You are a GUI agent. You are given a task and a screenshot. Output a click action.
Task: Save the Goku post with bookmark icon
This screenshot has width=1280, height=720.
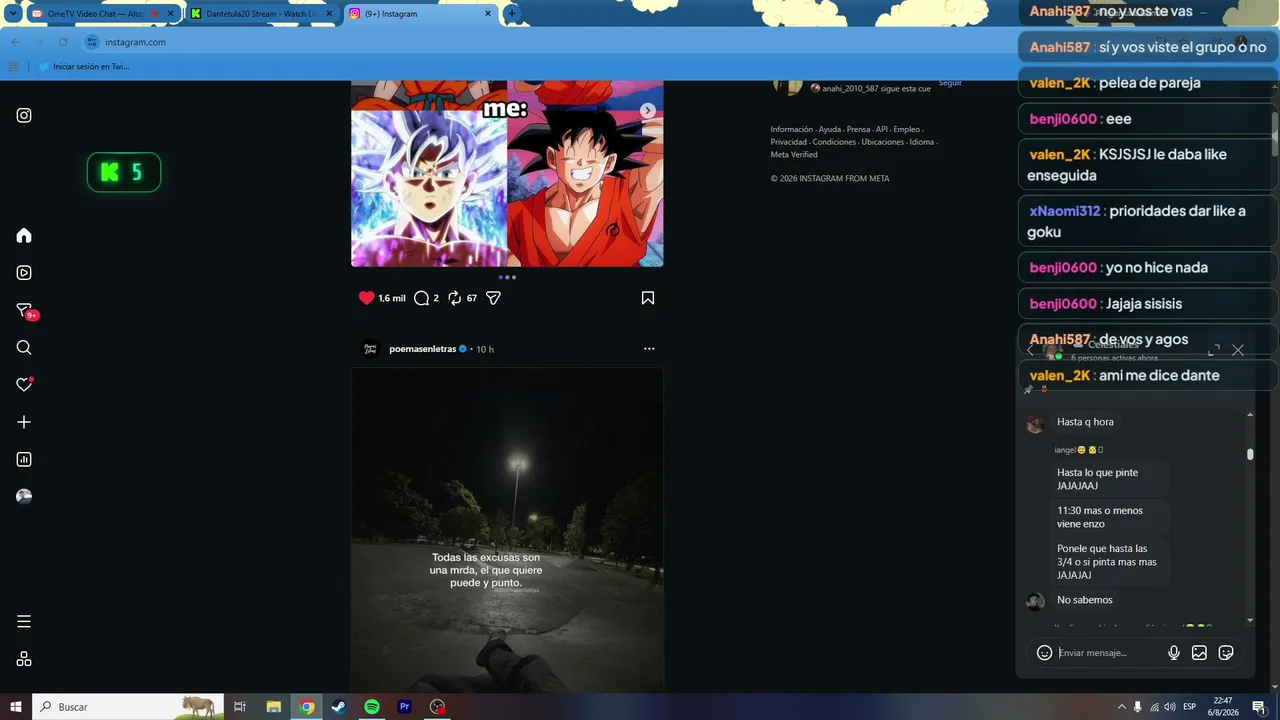pos(648,298)
